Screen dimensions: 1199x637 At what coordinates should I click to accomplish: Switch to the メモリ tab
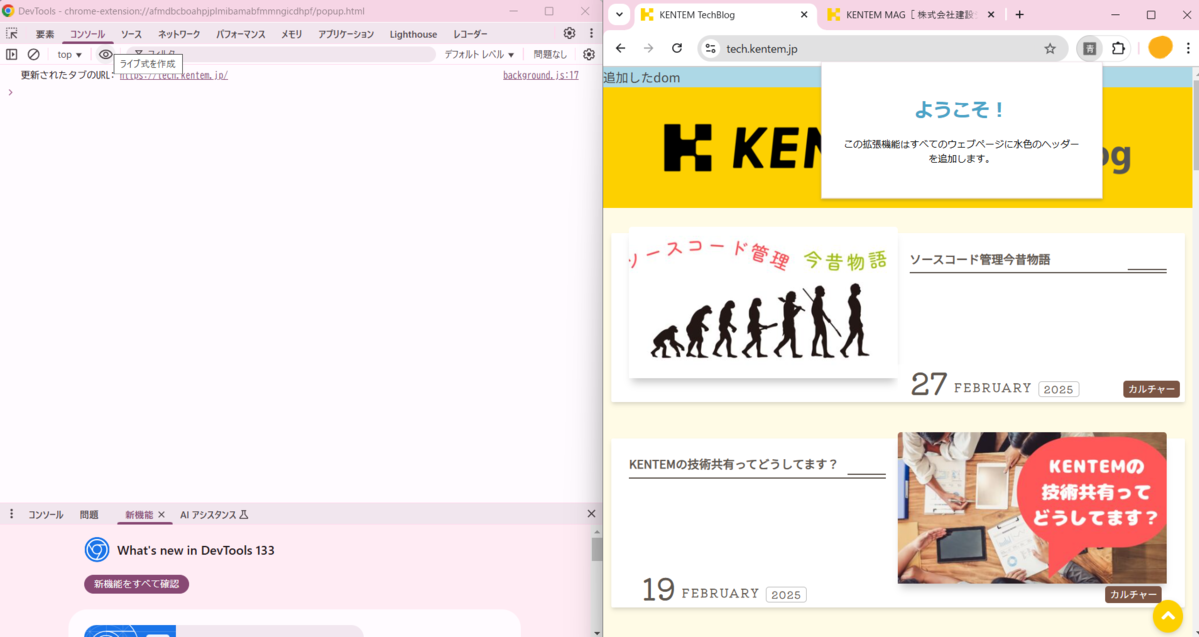pos(291,34)
